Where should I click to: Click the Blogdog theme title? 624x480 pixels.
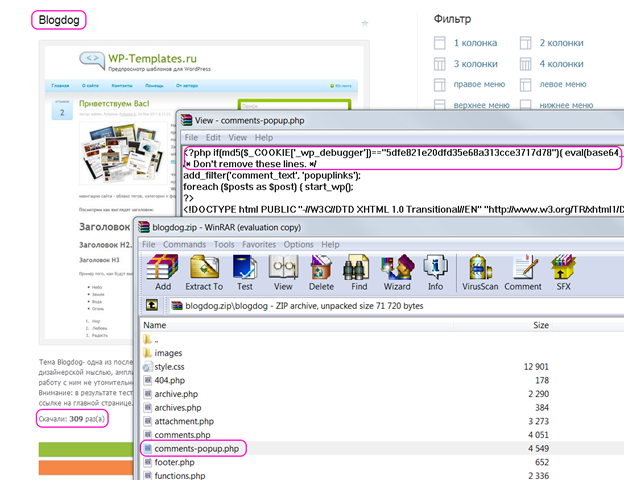pos(59,20)
